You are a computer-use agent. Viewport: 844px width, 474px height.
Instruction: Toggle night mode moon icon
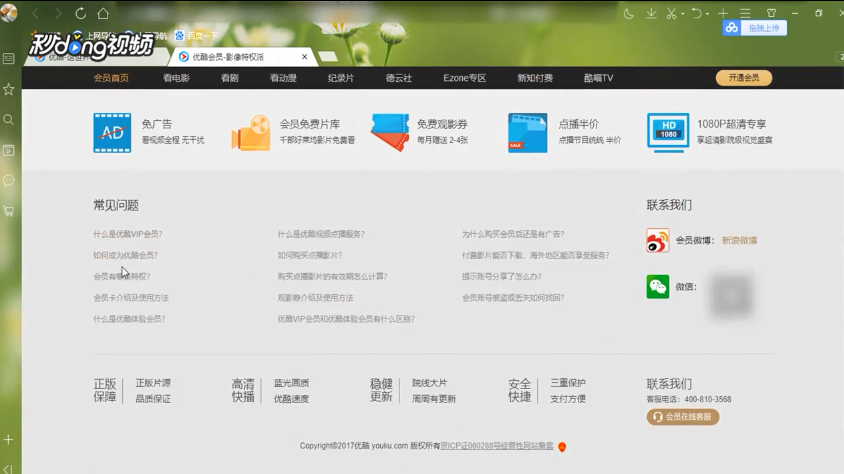[628, 13]
